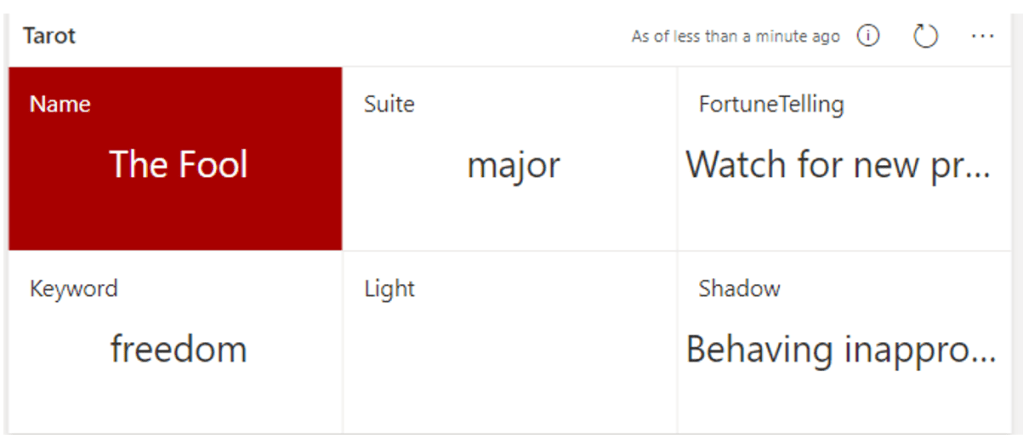
Task: Click the Tarot card title
Action: coord(50,37)
